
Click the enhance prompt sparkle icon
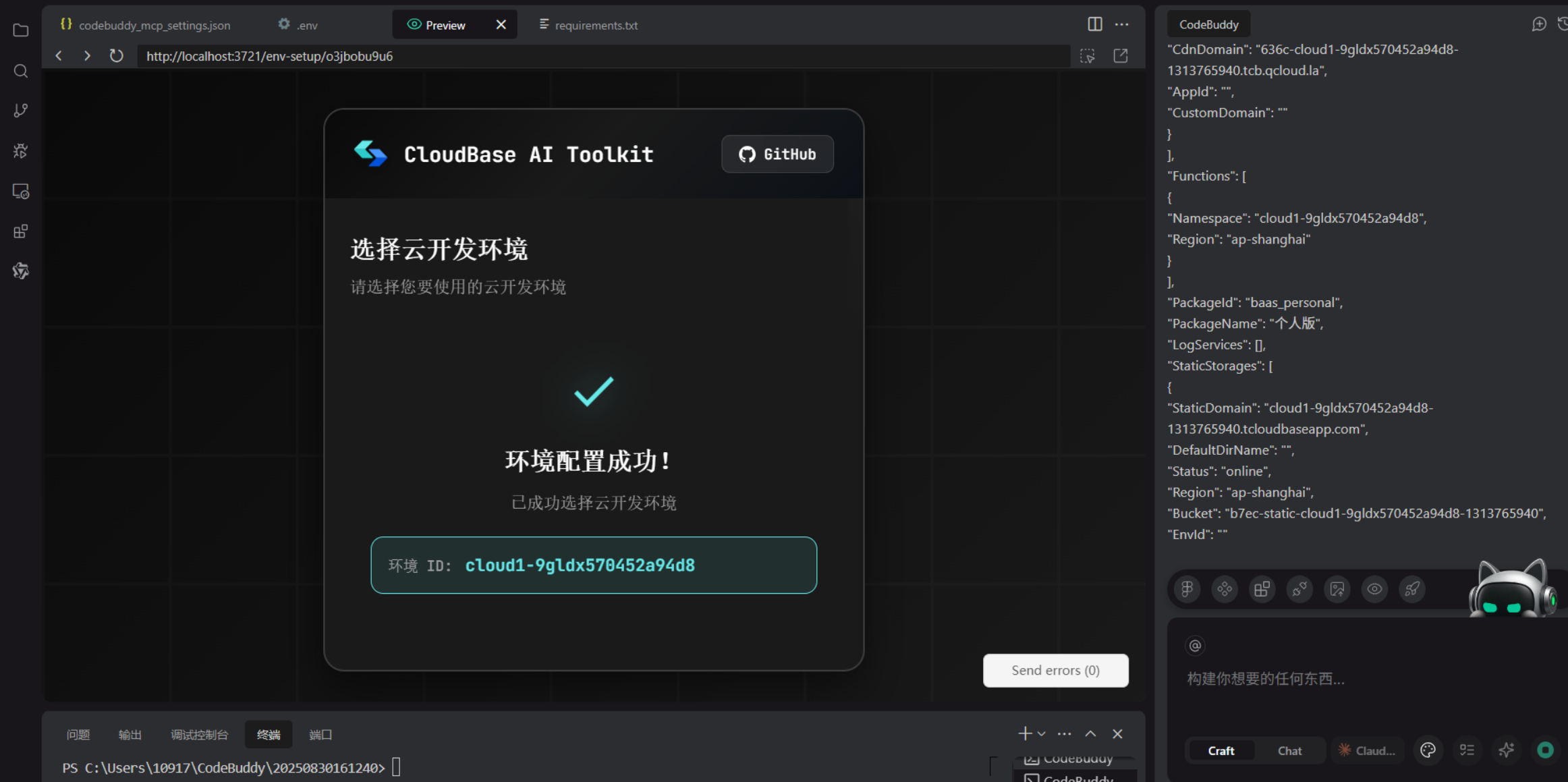click(1506, 750)
